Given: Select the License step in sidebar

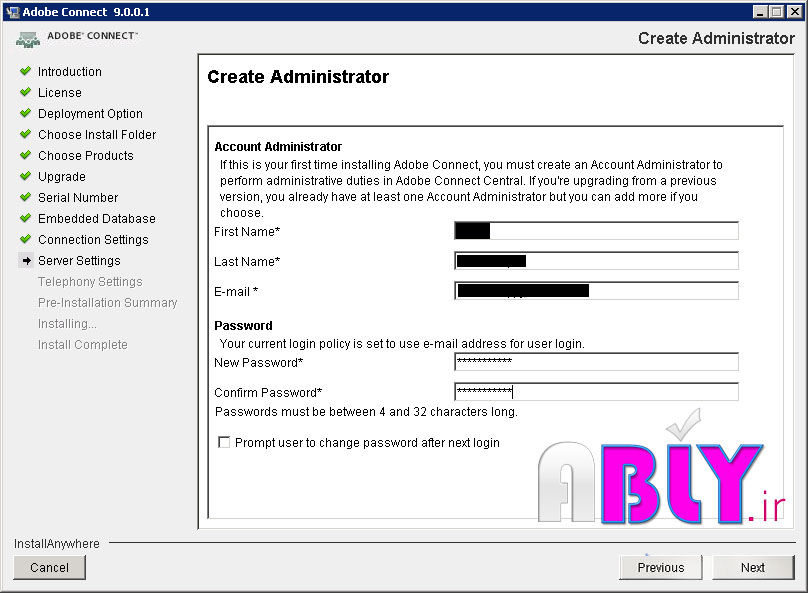Looking at the screenshot, I should [60, 93].
